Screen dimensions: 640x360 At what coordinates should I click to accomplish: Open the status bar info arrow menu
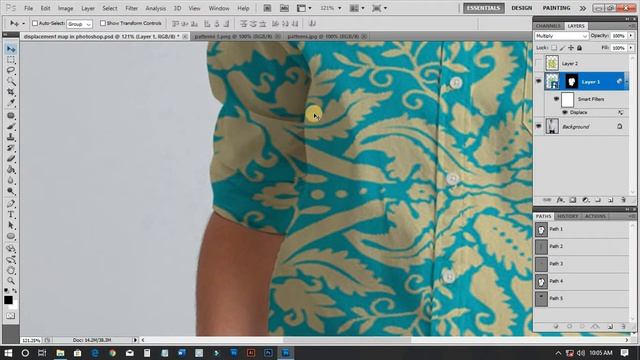click(x=135, y=340)
